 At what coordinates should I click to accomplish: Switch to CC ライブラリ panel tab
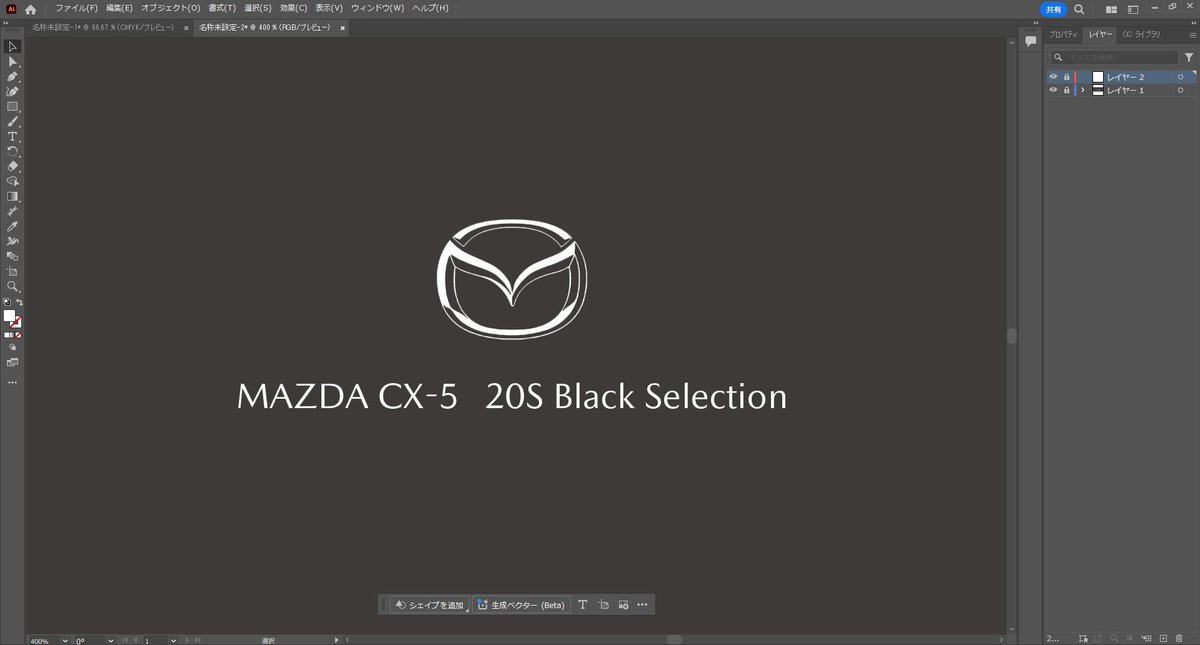(x=1141, y=34)
